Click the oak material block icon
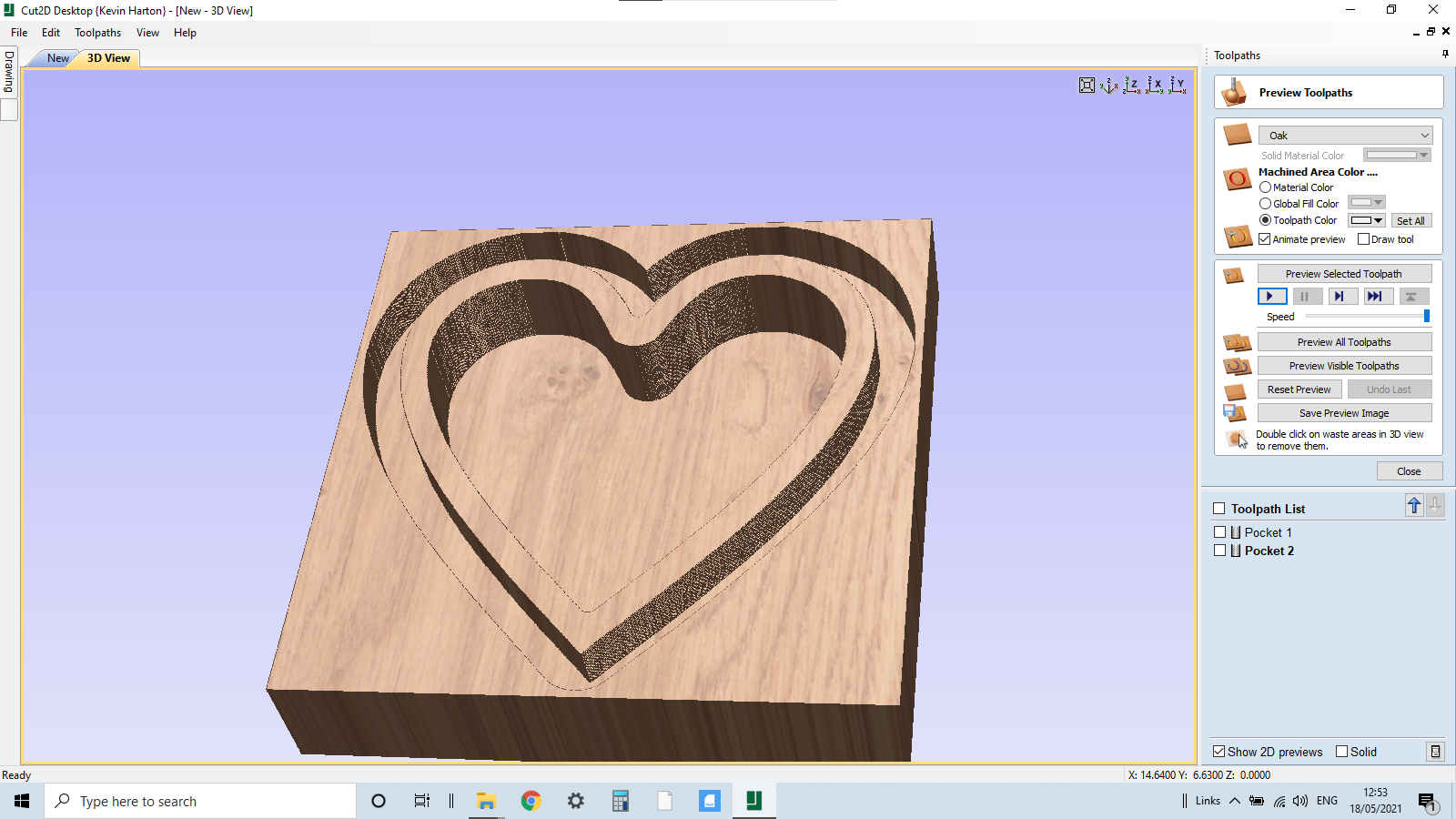The height and width of the screenshot is (819, 1456). click(x=1238, y=135)
